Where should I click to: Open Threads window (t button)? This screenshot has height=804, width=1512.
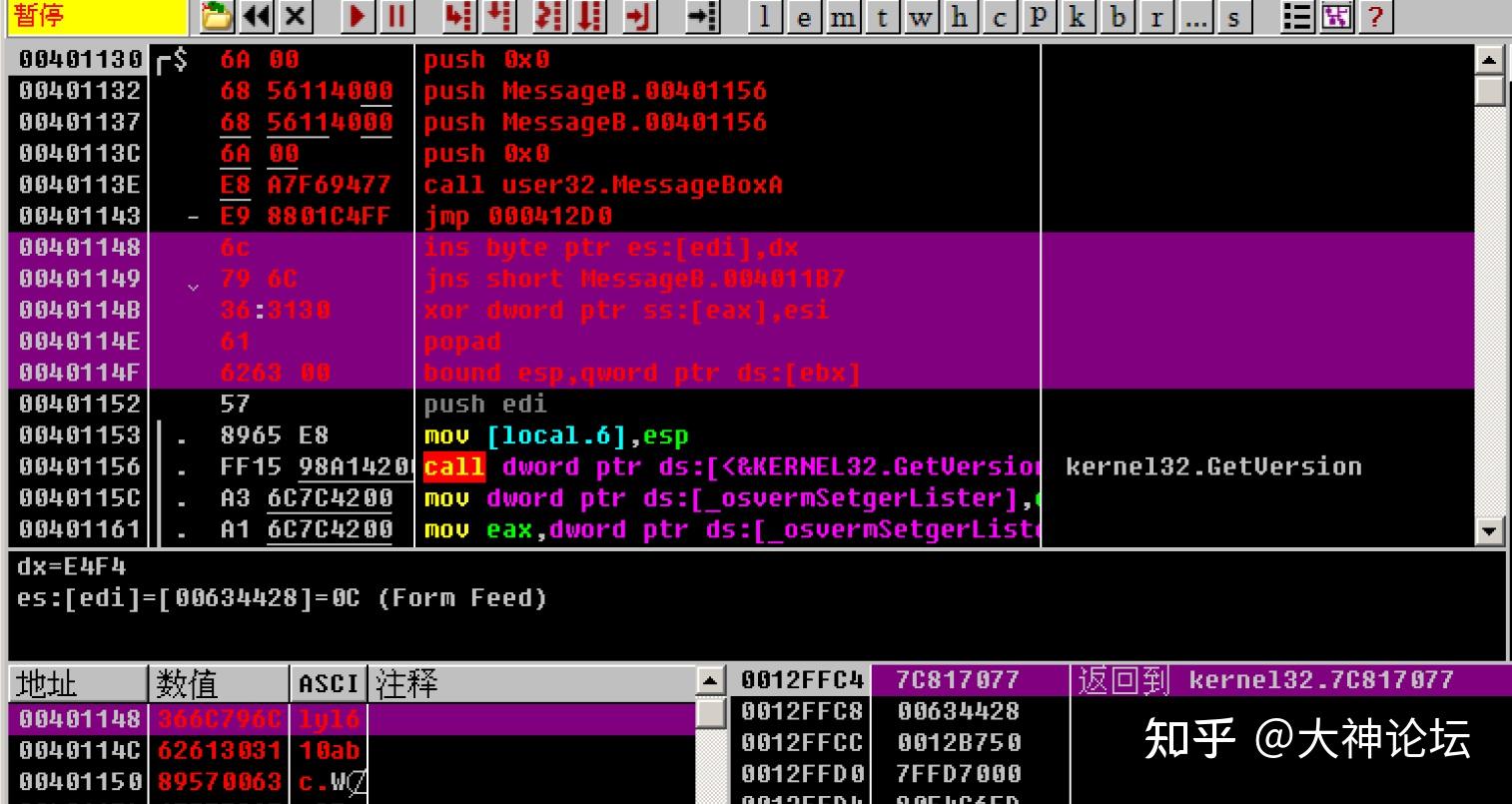(x=882, y=17)
